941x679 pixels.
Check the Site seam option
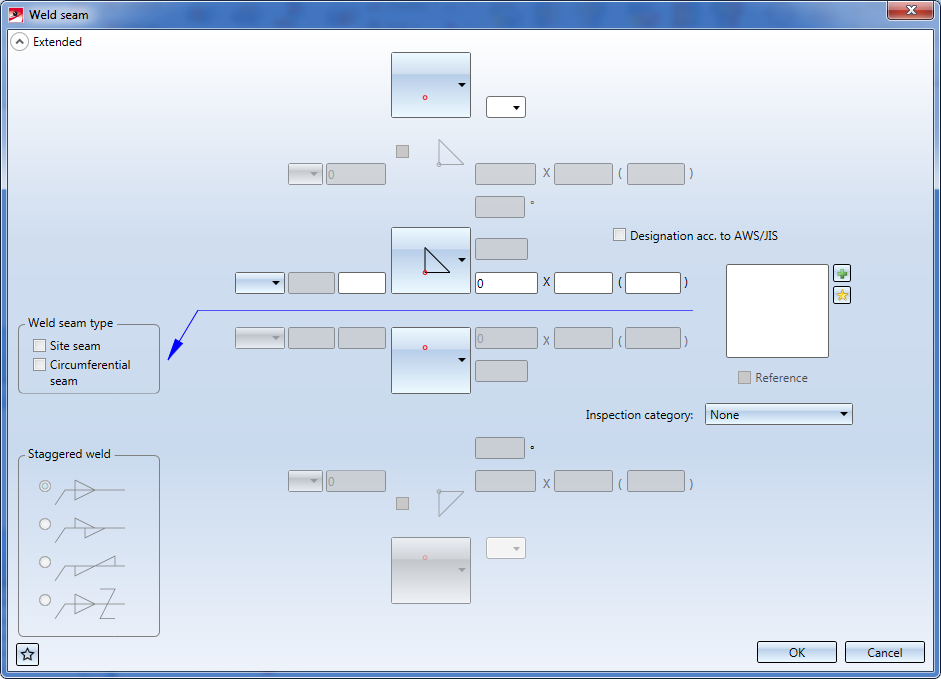pos(40,345)
